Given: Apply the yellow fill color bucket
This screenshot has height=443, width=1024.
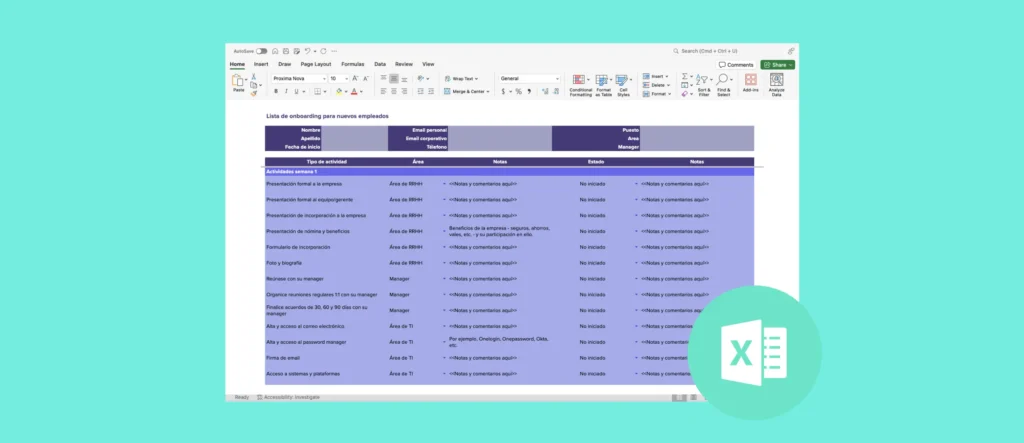Looking at the screenshot, I should coord(339,91).
